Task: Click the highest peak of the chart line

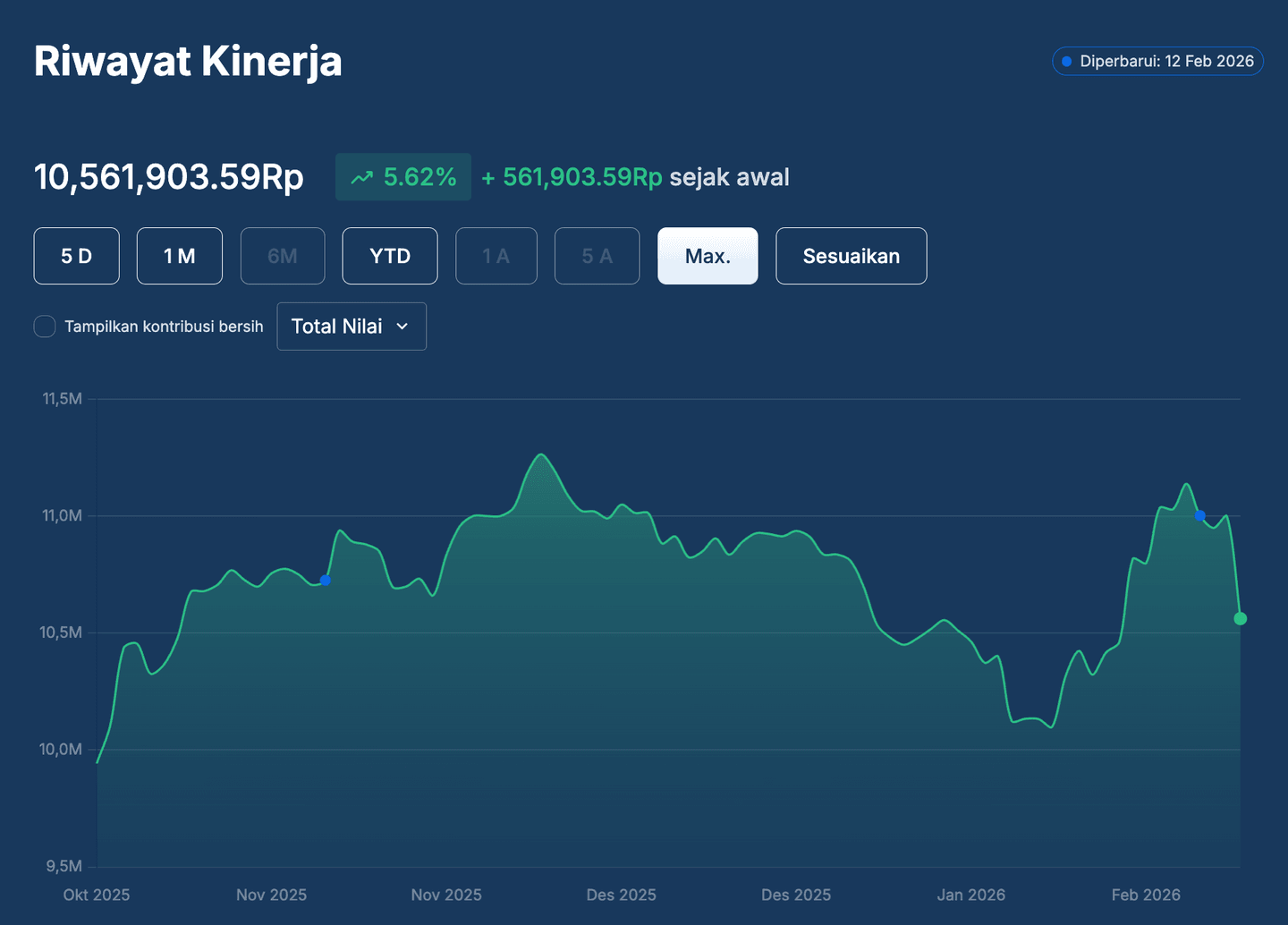Action: click(540, 454)
